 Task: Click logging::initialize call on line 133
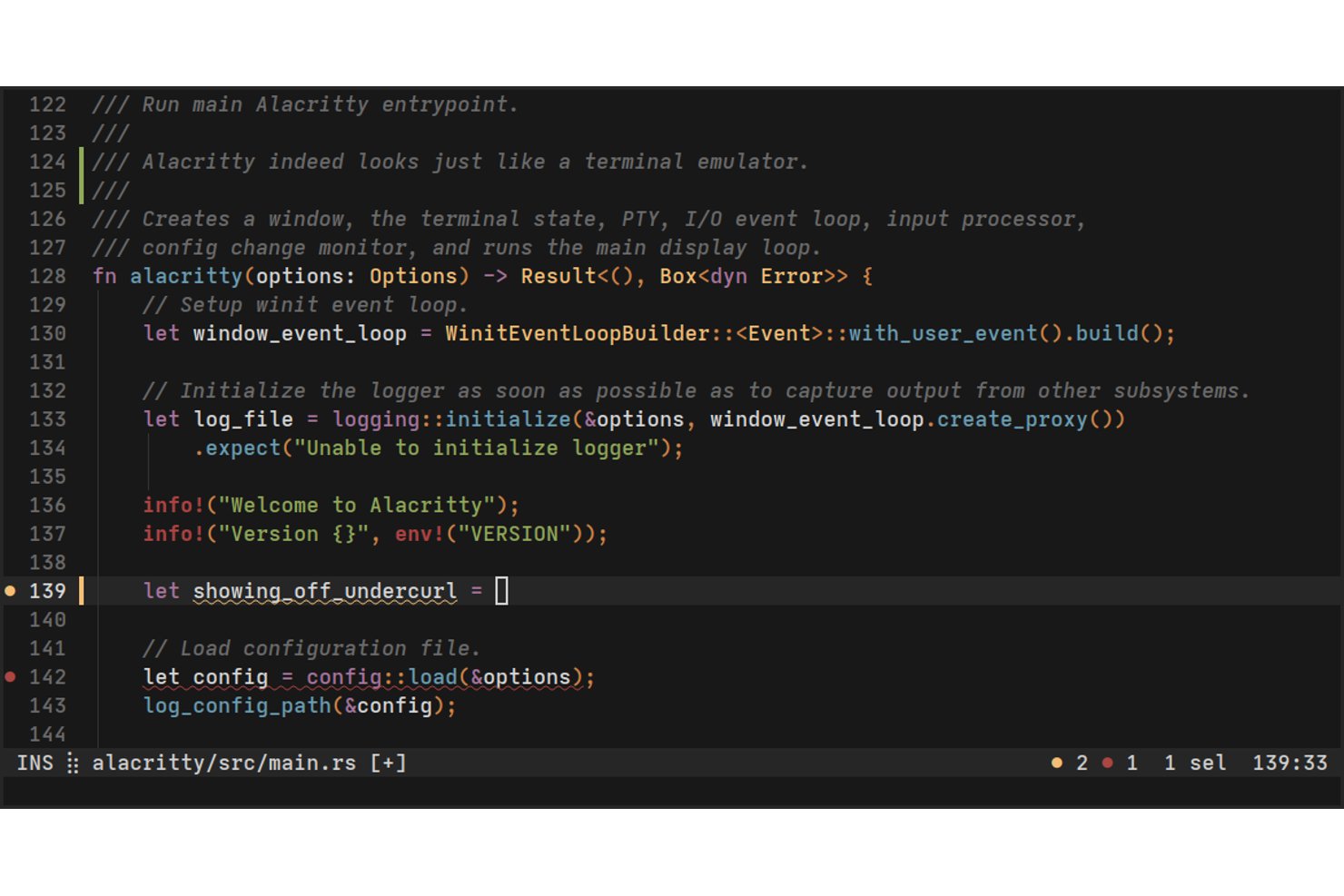tap(451, 420)
